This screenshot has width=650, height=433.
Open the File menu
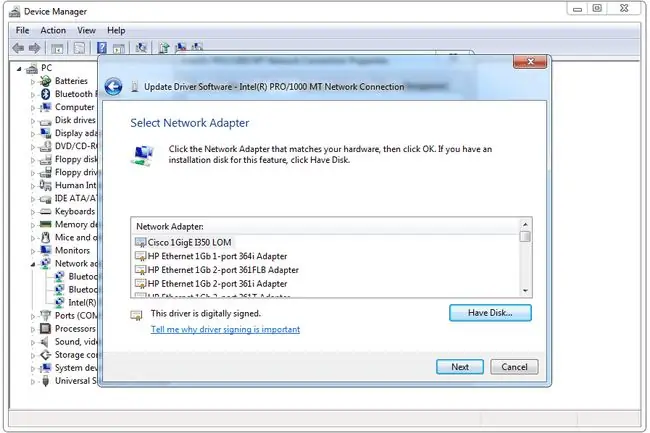[x=22, y=30]
